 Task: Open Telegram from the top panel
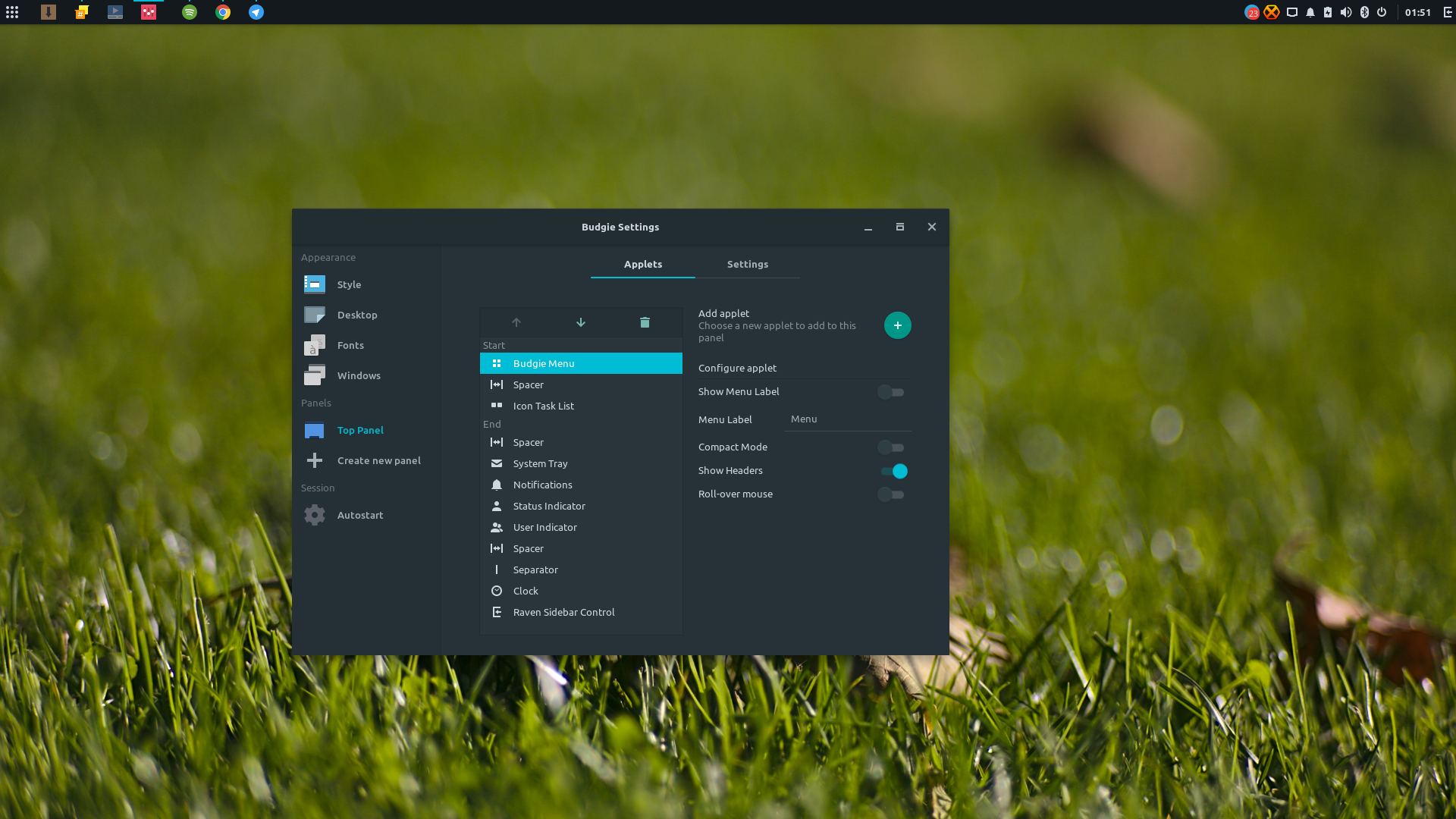click(256, 12)
